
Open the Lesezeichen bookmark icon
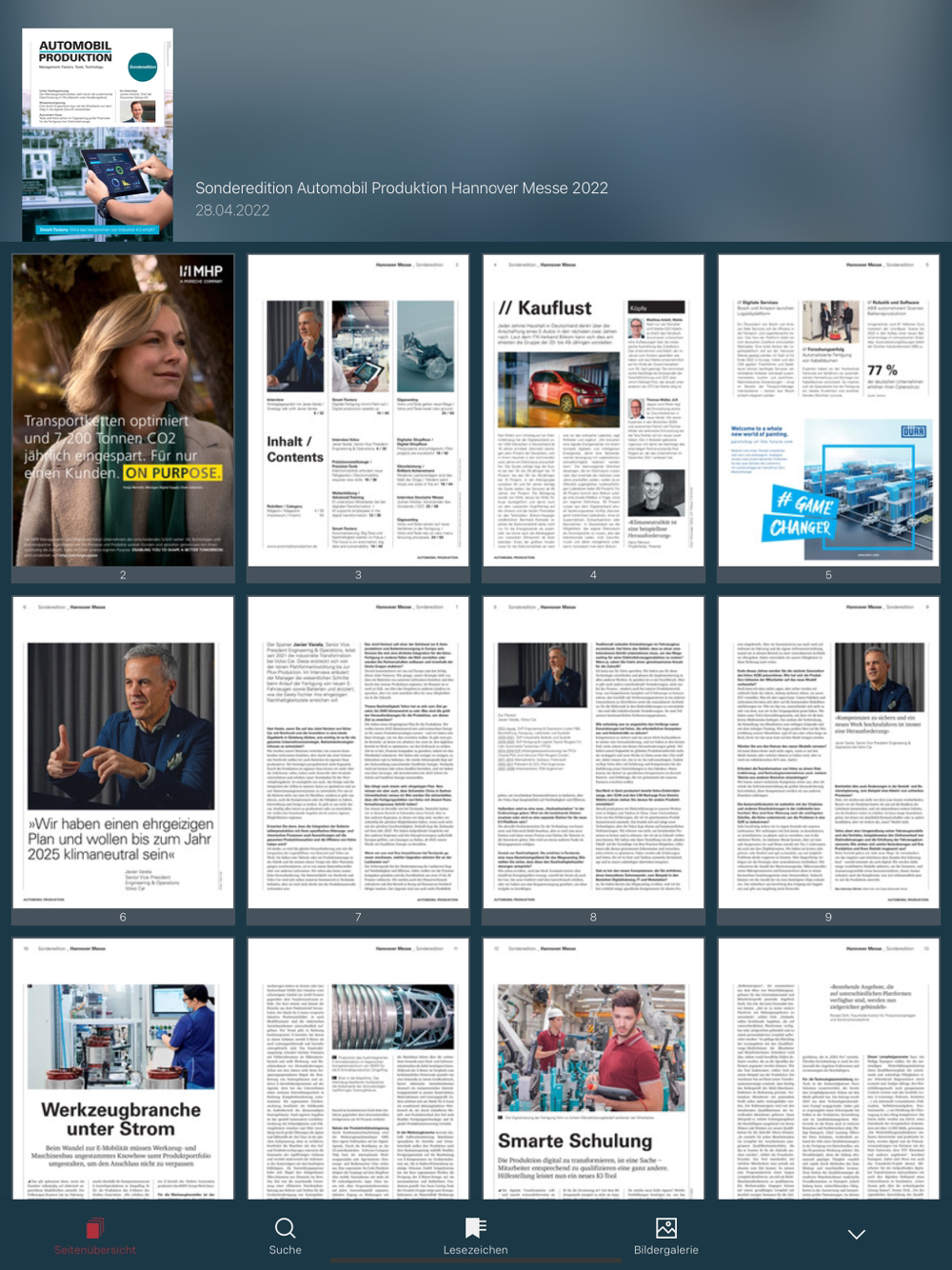[475, 1228]
